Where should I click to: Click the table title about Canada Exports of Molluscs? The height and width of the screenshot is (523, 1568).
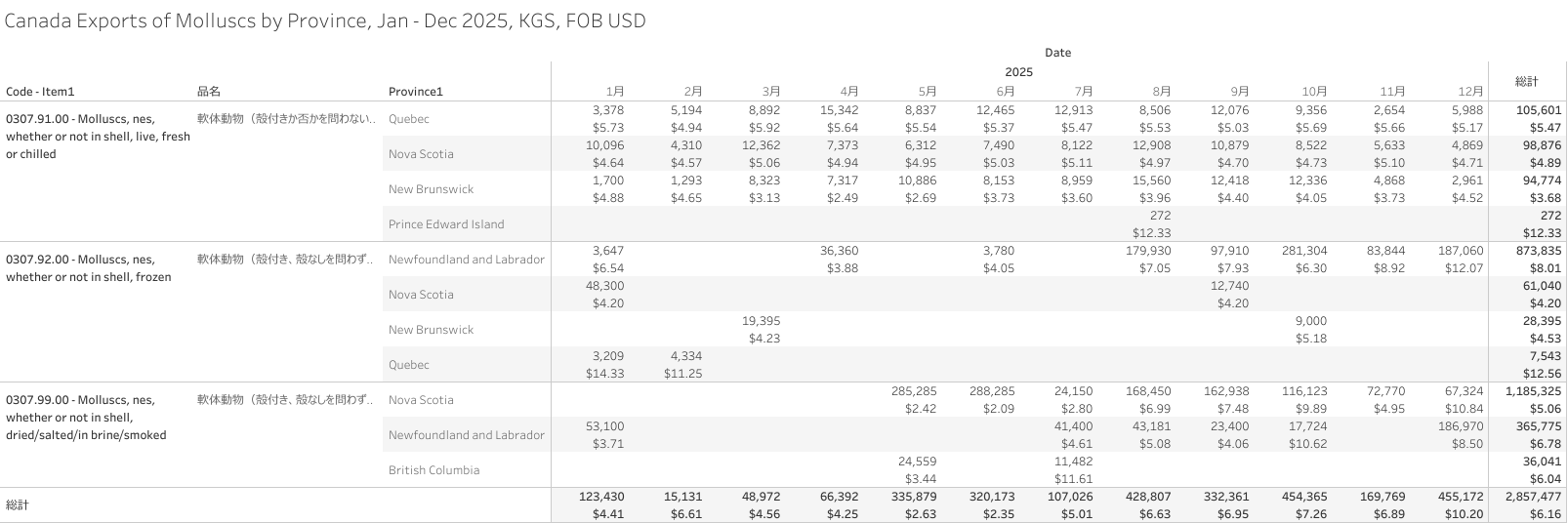[x=325, y=20]
